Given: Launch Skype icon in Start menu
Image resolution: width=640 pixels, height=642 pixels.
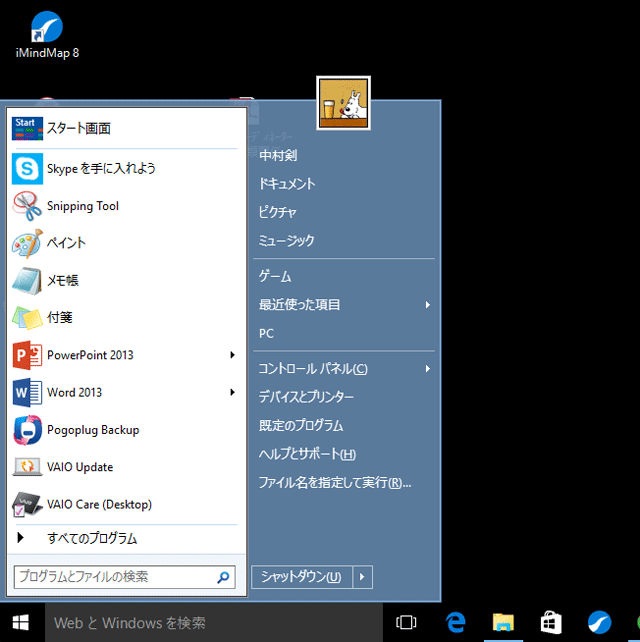Looking at the screenshot, I should 27,169.
